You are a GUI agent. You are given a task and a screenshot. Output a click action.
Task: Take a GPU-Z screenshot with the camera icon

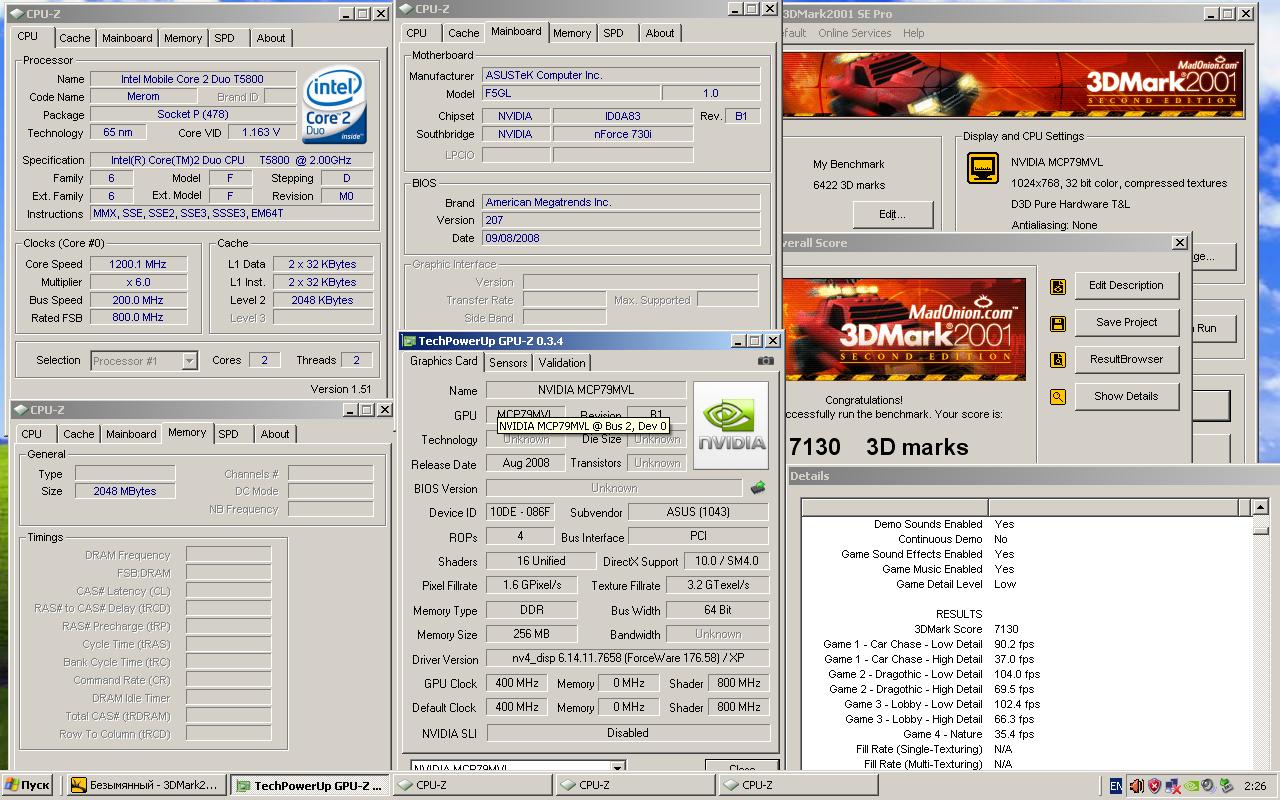click(x=765, y=361)
